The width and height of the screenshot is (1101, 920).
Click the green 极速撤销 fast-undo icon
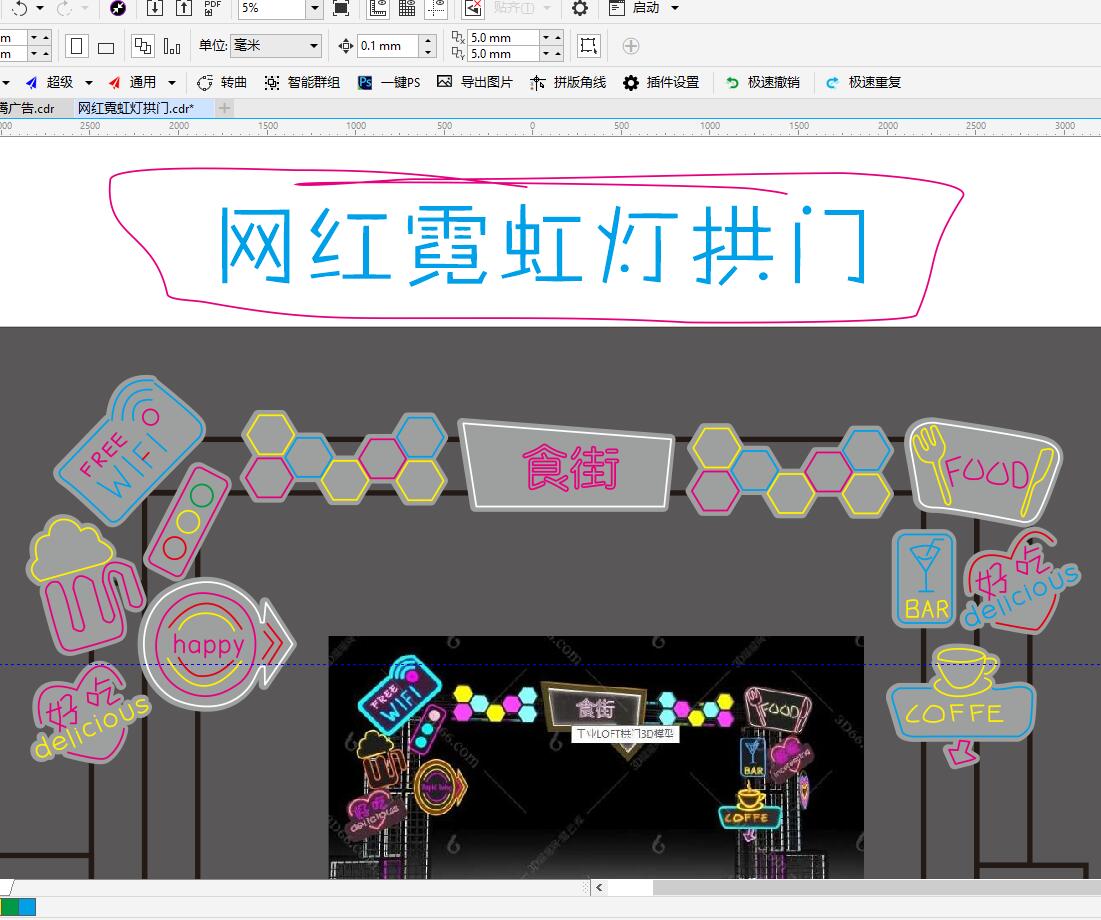click(732, 83)
